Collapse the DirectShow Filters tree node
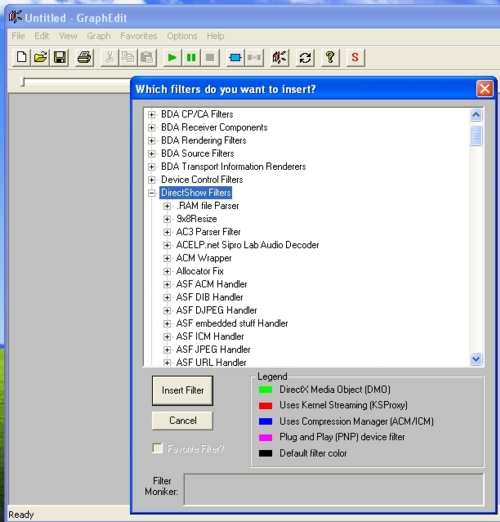 click(x=152, y=193)
